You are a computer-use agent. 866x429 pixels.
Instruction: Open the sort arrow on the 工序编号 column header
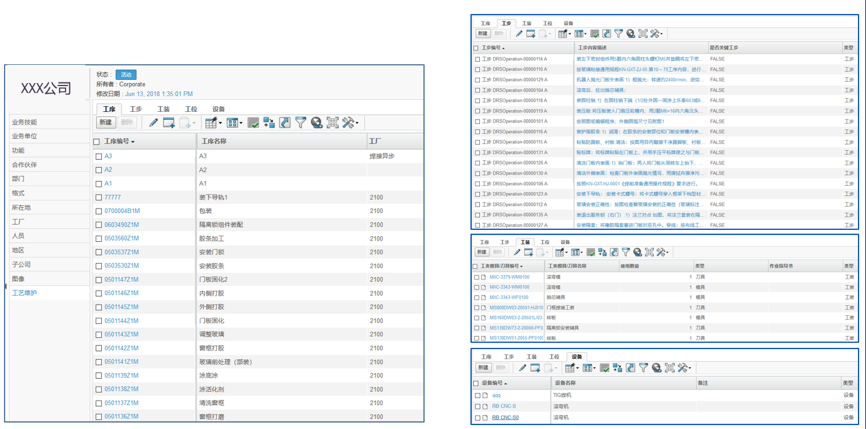(133, 142)
